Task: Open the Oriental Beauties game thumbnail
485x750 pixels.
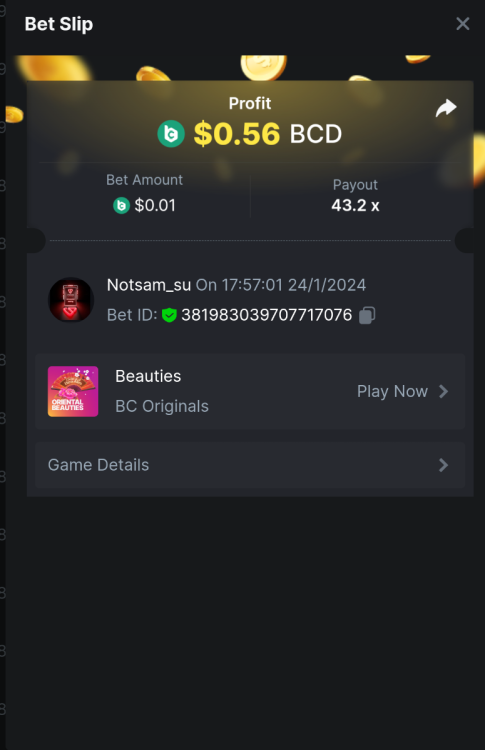Action: (x=73, y=391)
